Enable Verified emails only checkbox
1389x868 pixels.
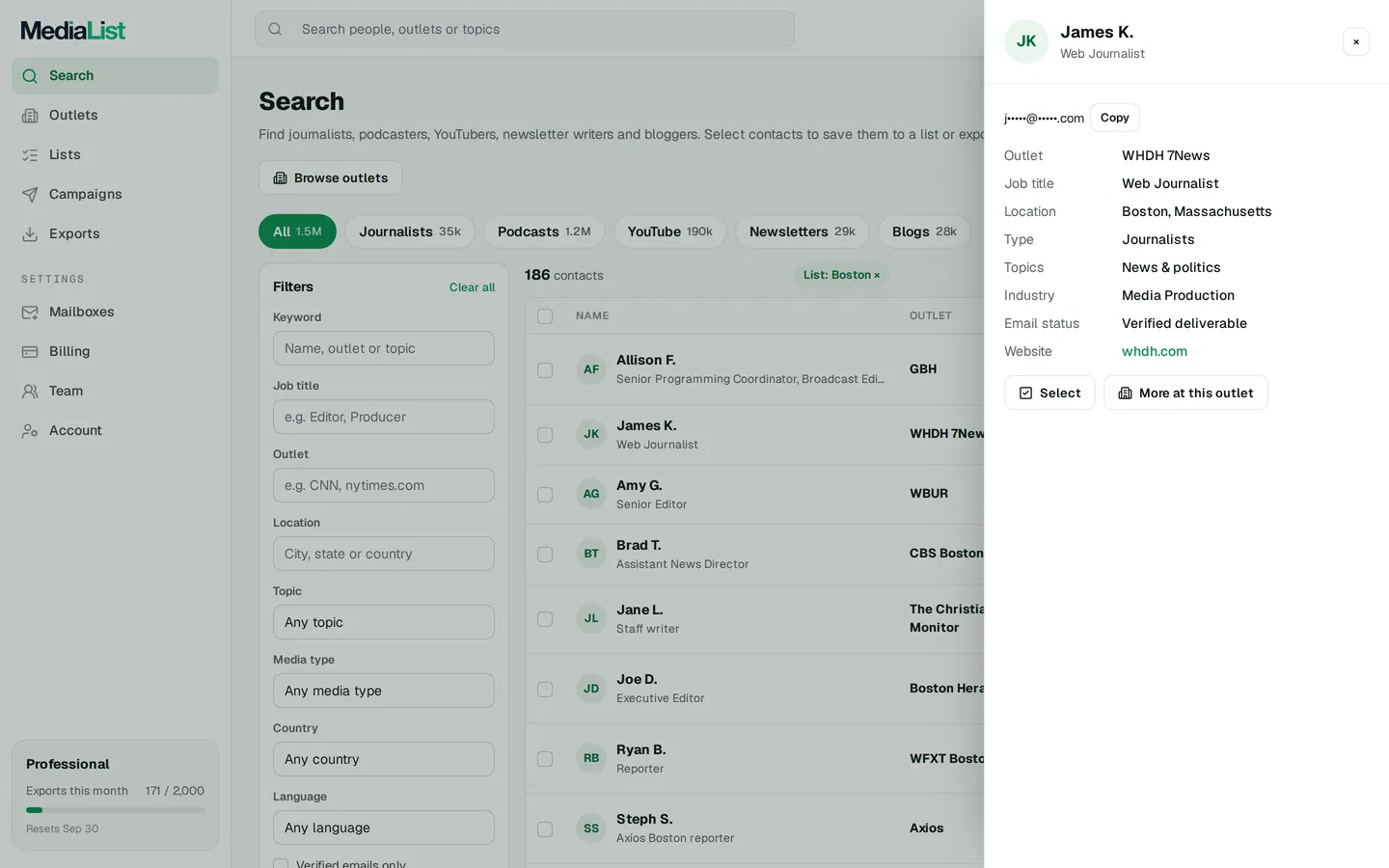tap(281, 864)
